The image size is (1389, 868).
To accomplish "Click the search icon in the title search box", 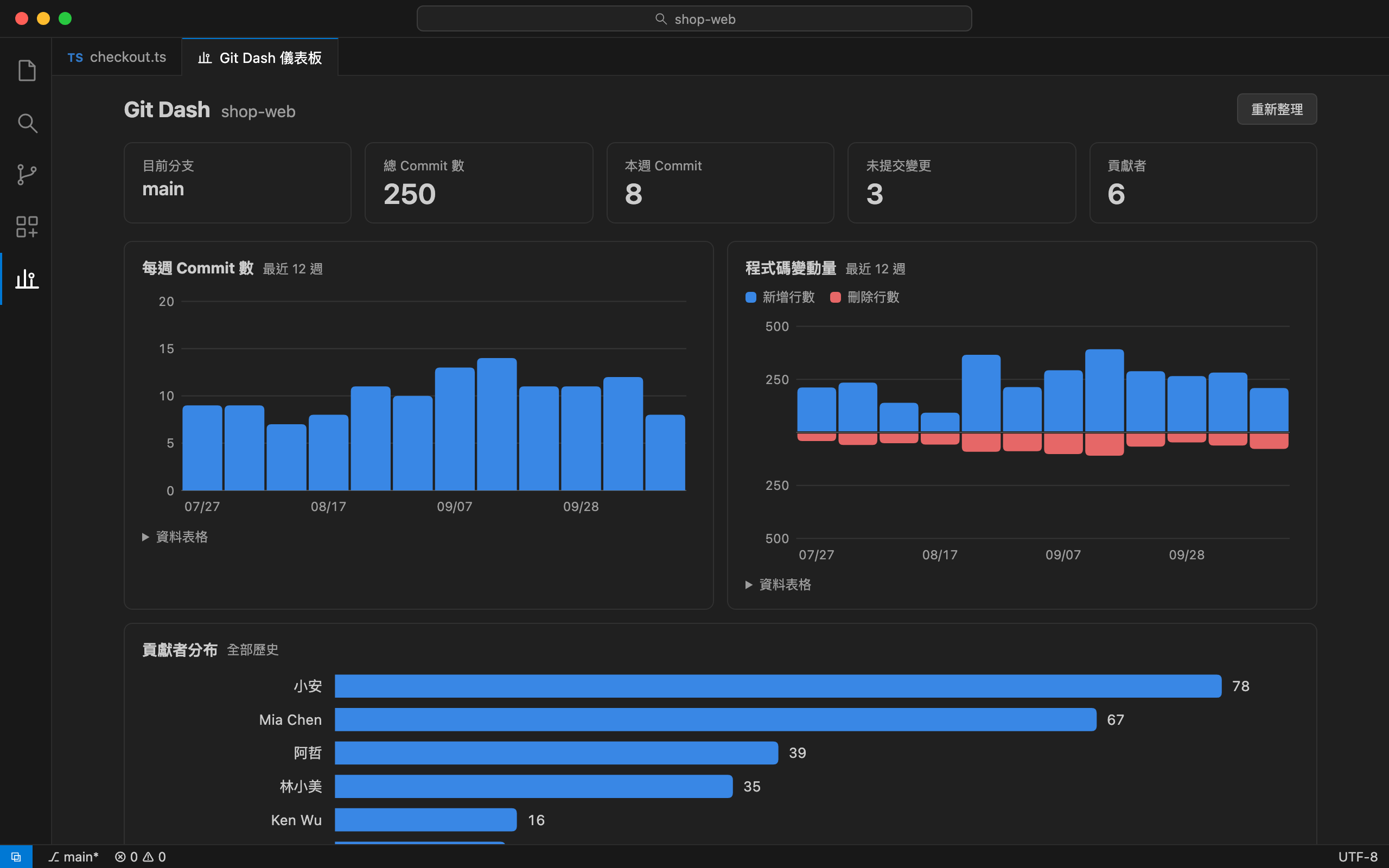I will 661,19.
